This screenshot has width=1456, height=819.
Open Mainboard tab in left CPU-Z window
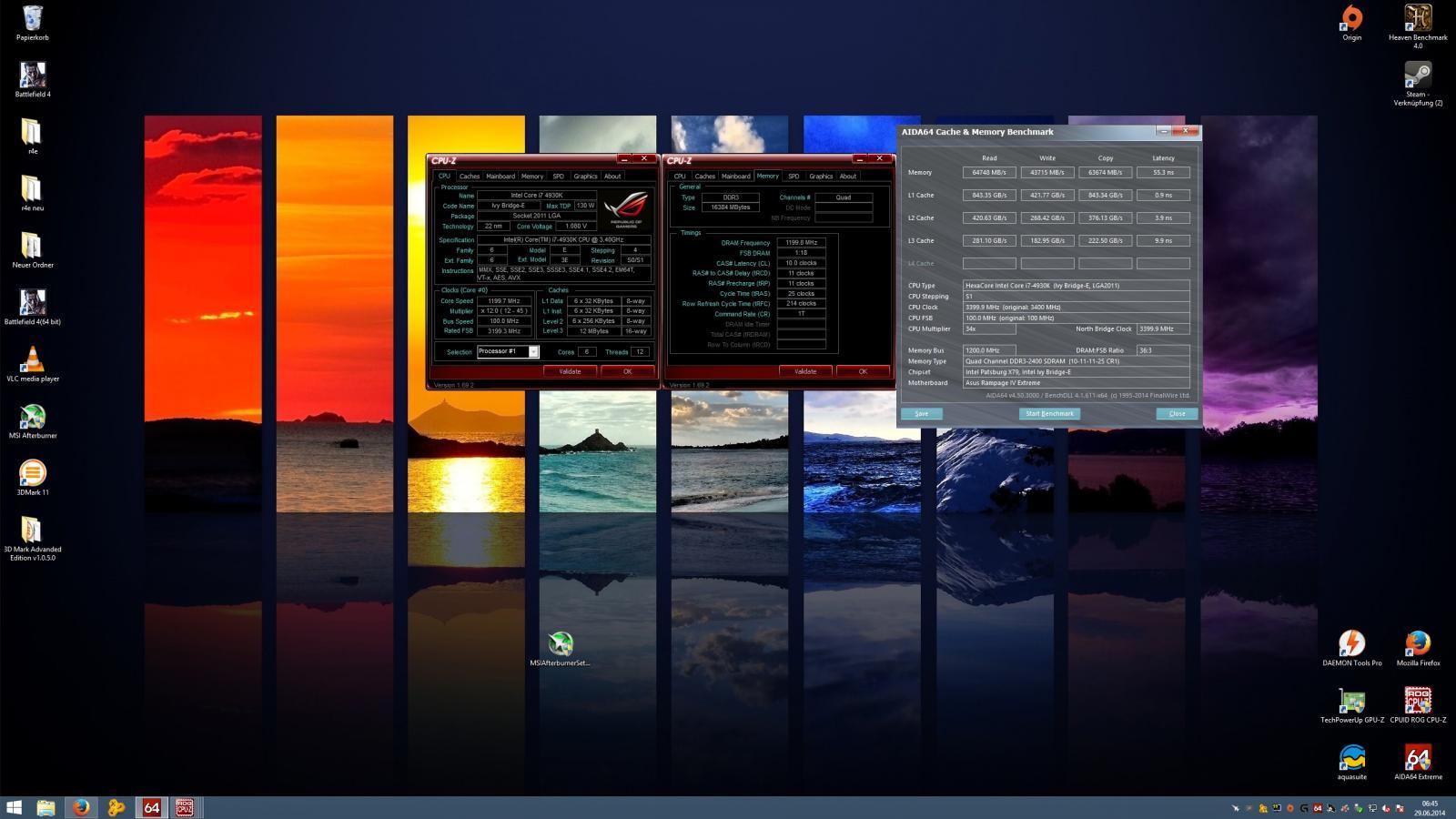tap(500, 177)
